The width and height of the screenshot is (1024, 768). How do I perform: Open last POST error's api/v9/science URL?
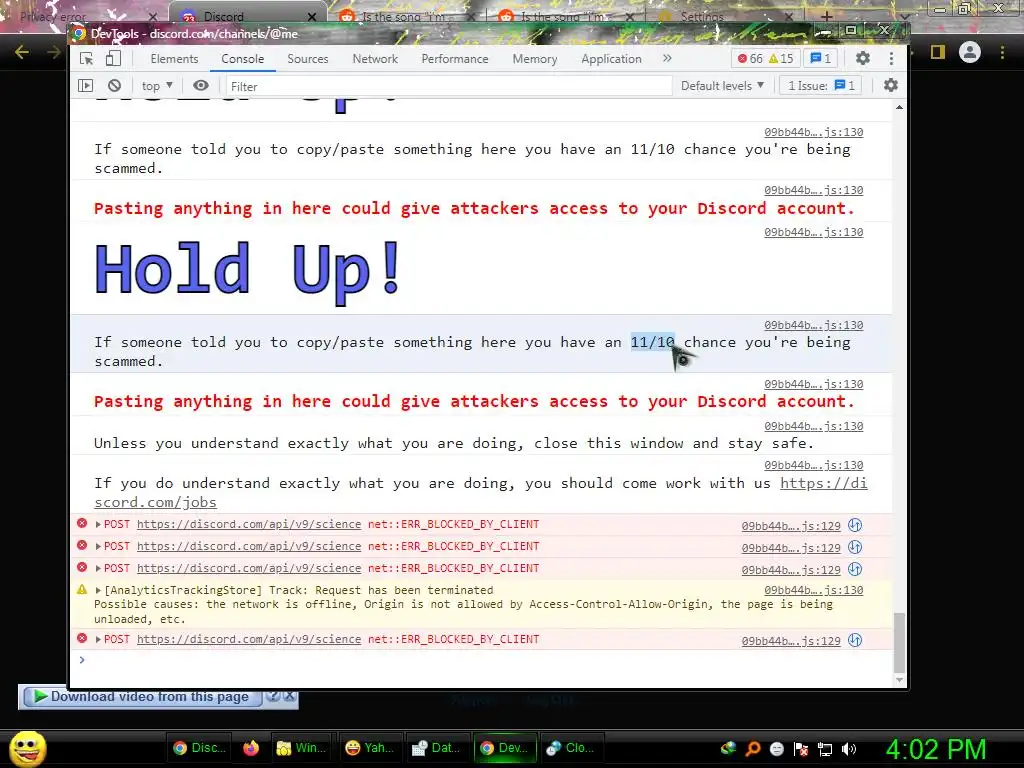(x=249, y=639)
